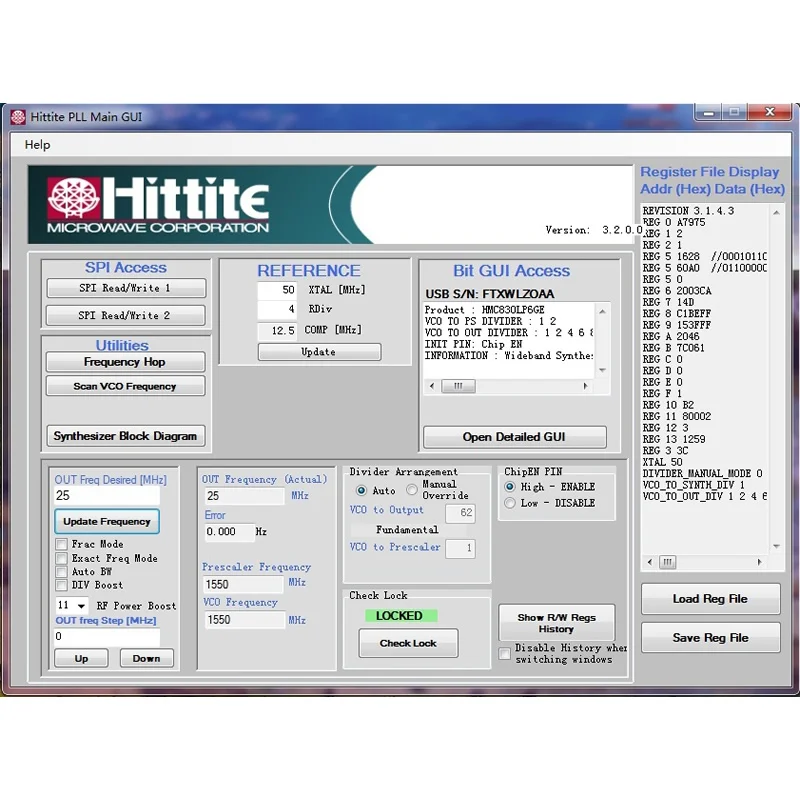Click Update button under REFERENCE
The height and width of the screenshot is (800, 800).
tap(319, 352)
